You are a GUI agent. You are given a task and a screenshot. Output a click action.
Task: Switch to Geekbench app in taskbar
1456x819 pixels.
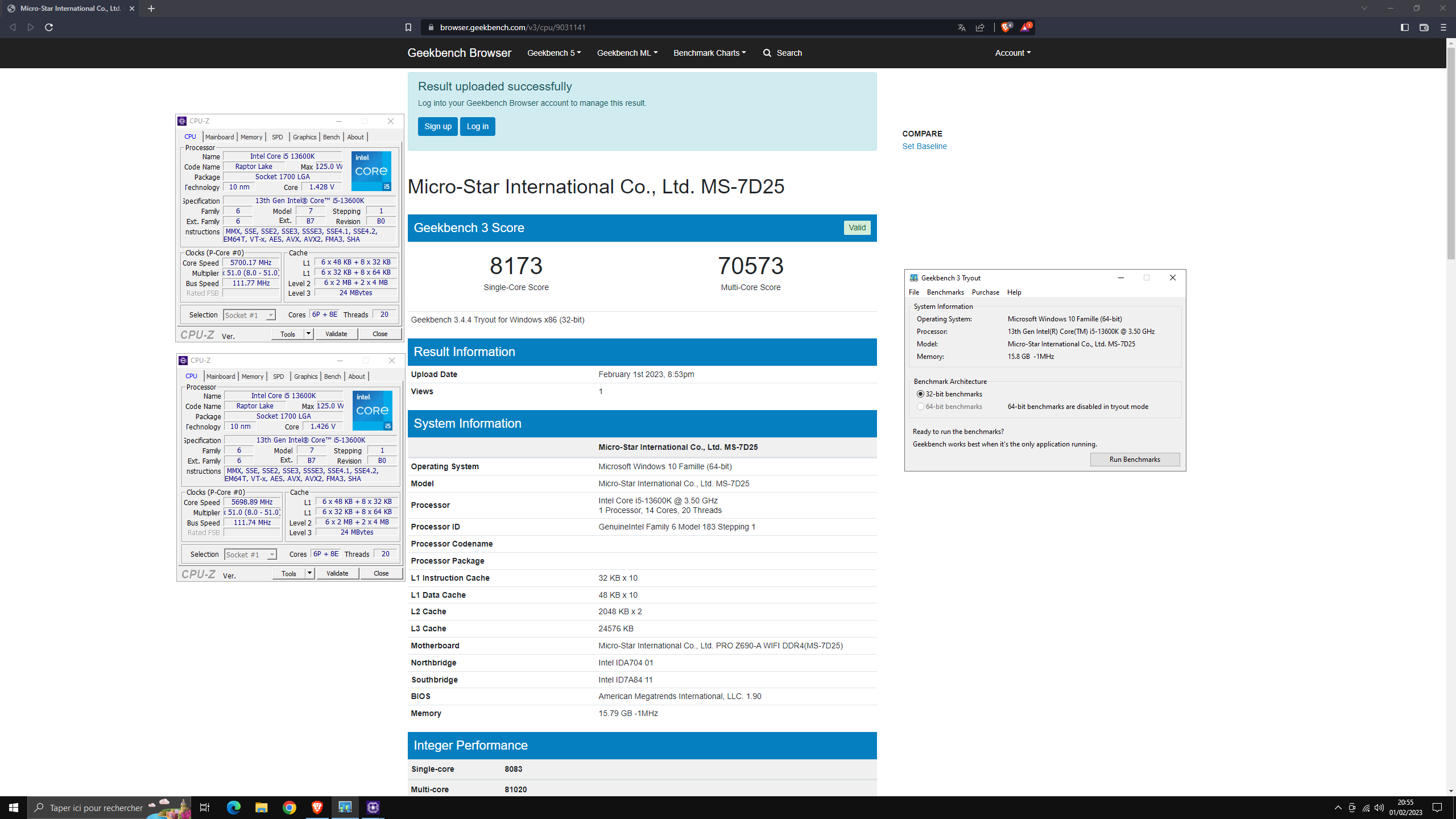345,808
